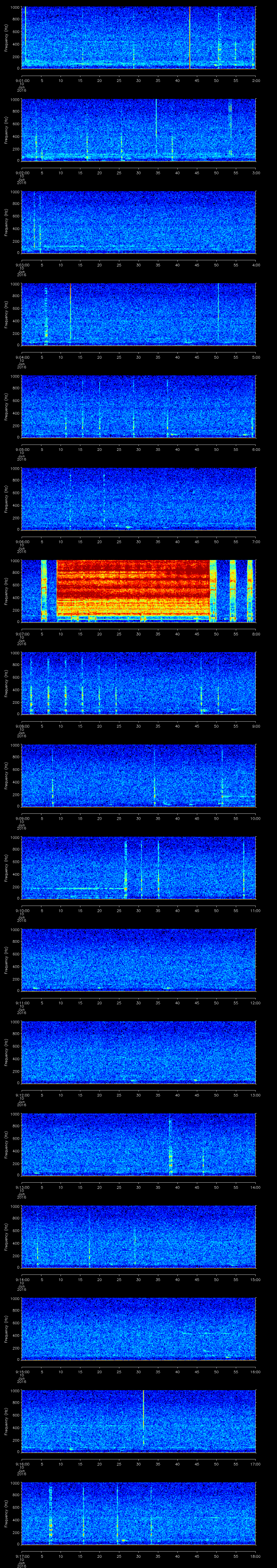Image resolution: width=277 pixels, height=1568 pixels.
Task: Select the "9:03:00" time axis label
Action: 22,265
